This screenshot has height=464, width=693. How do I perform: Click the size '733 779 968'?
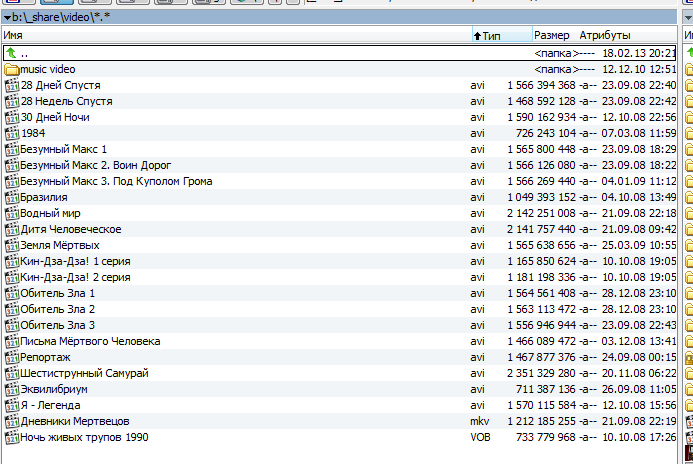click(x=546, y=437)
